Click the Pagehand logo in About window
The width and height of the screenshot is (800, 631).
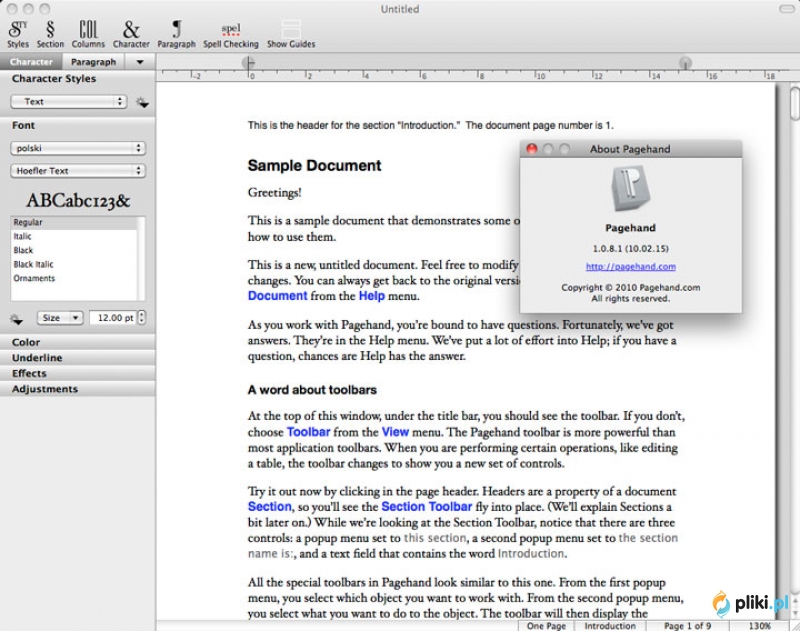click(630, 188)
